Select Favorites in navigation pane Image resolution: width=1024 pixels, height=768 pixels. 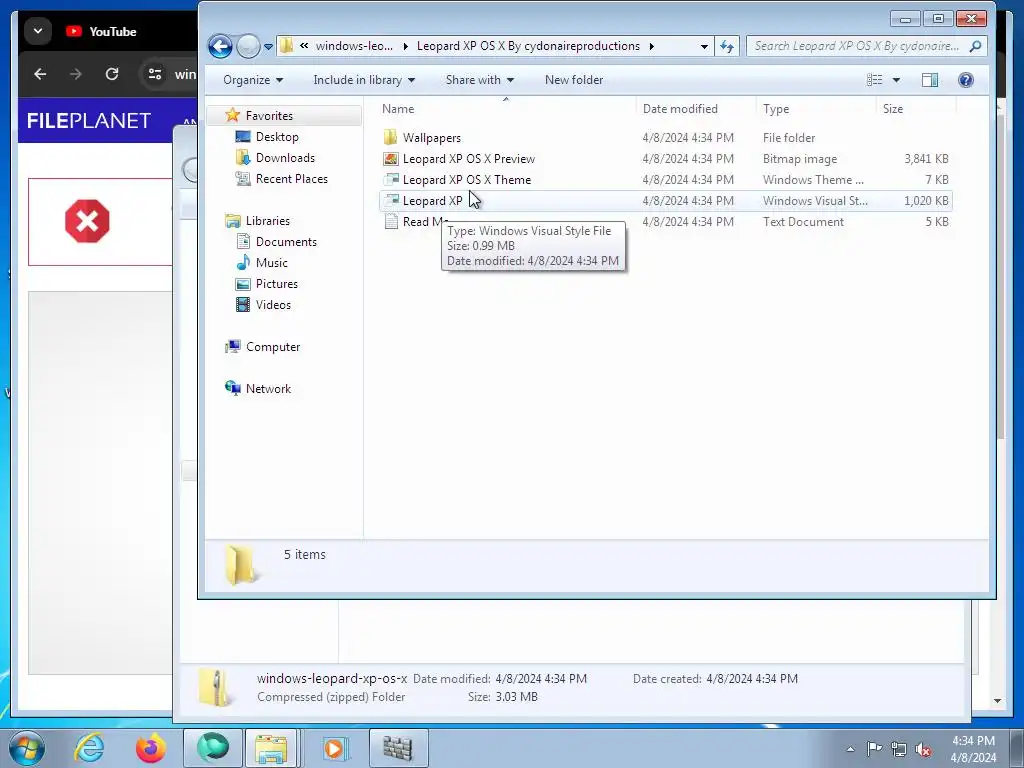tap(268, 116)
